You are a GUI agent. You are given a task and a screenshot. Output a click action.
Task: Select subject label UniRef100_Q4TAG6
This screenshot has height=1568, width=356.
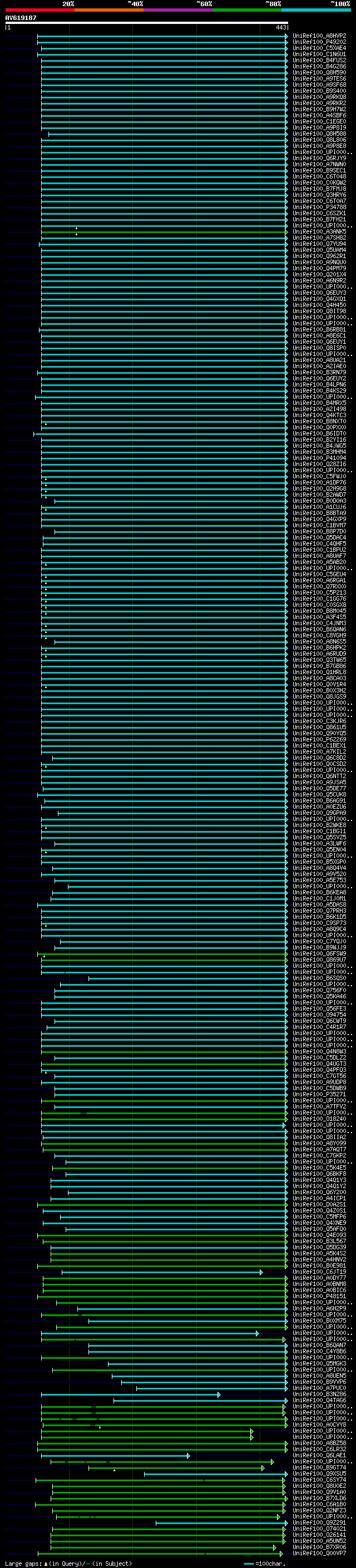click(x=319, y=1401)
